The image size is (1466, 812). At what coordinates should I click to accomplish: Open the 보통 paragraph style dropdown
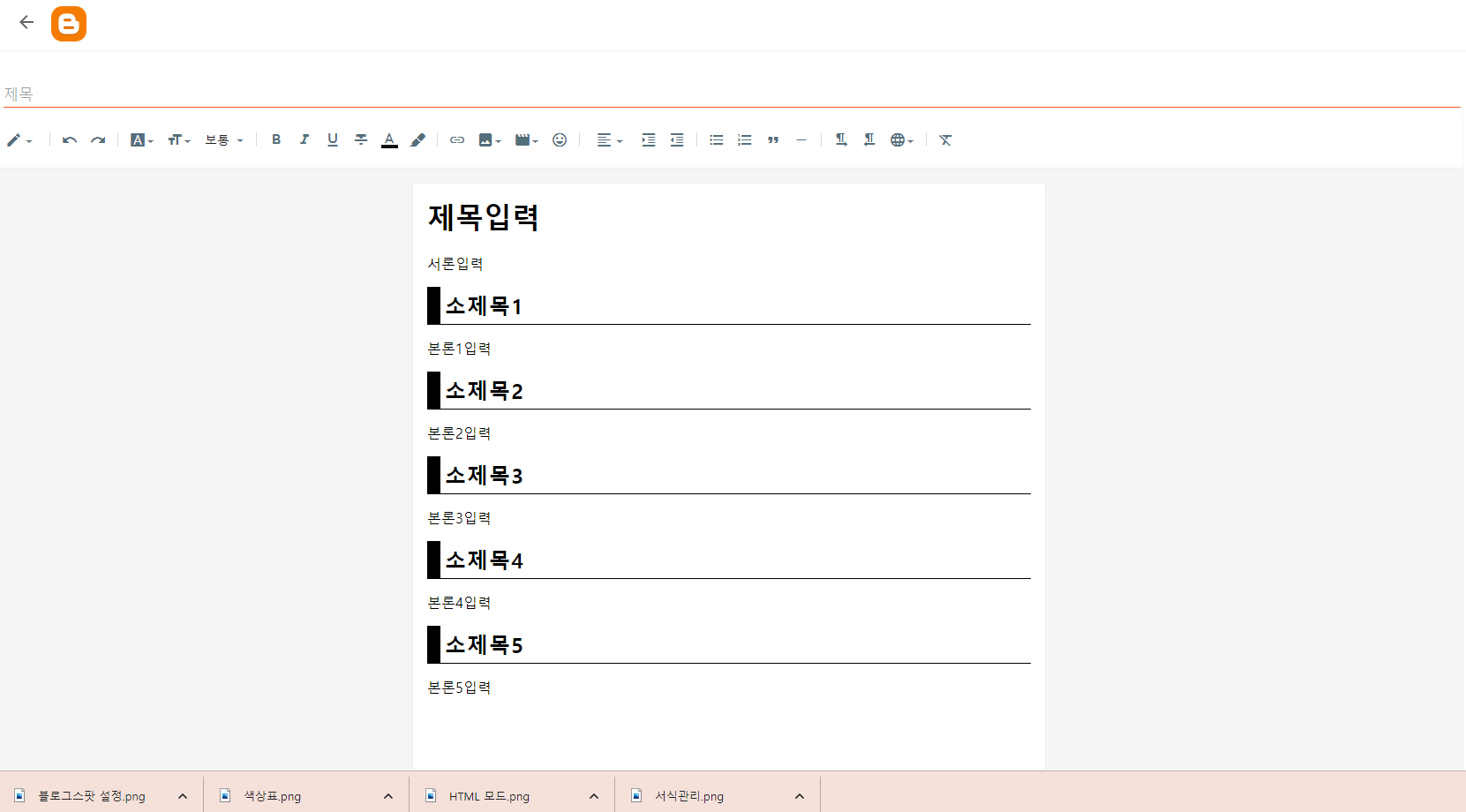pyautogui.click(x=223, y=139)
